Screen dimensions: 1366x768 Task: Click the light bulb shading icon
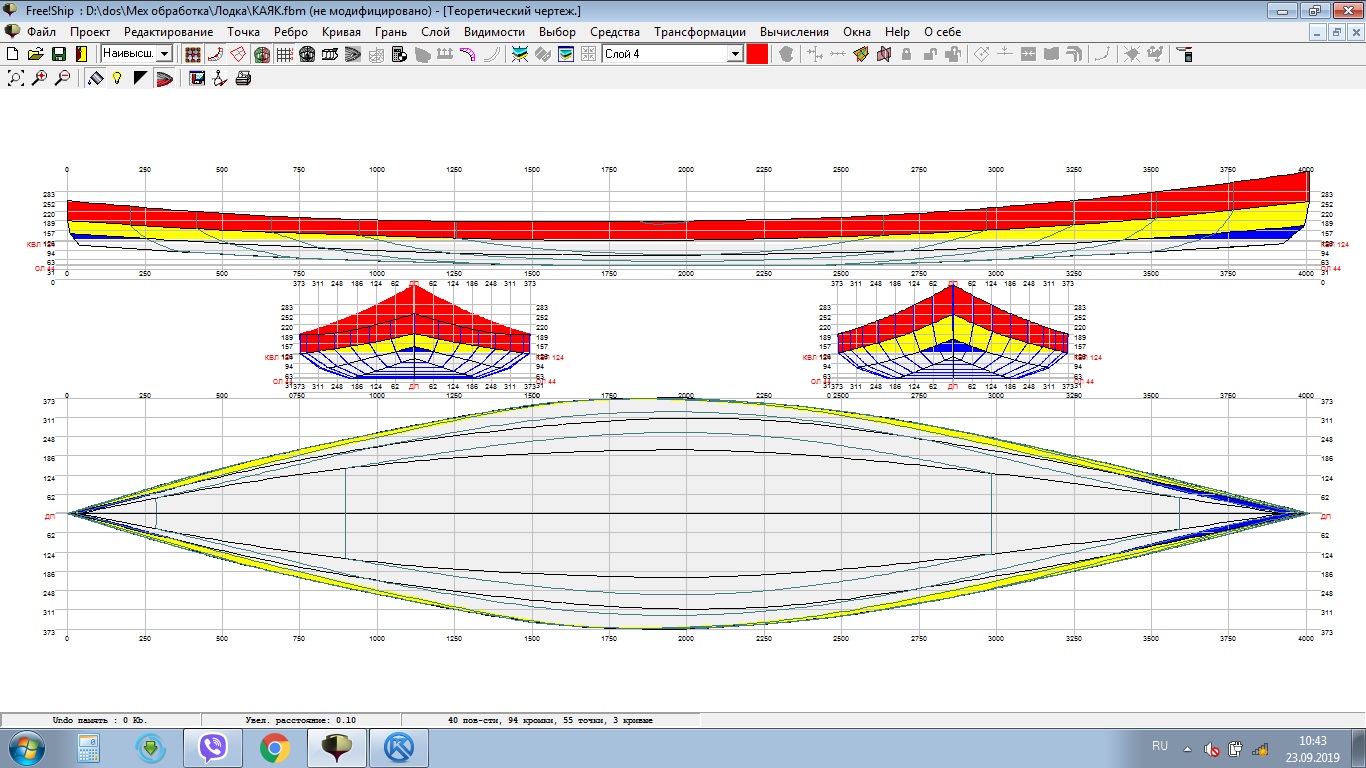[x=117, y=78]
